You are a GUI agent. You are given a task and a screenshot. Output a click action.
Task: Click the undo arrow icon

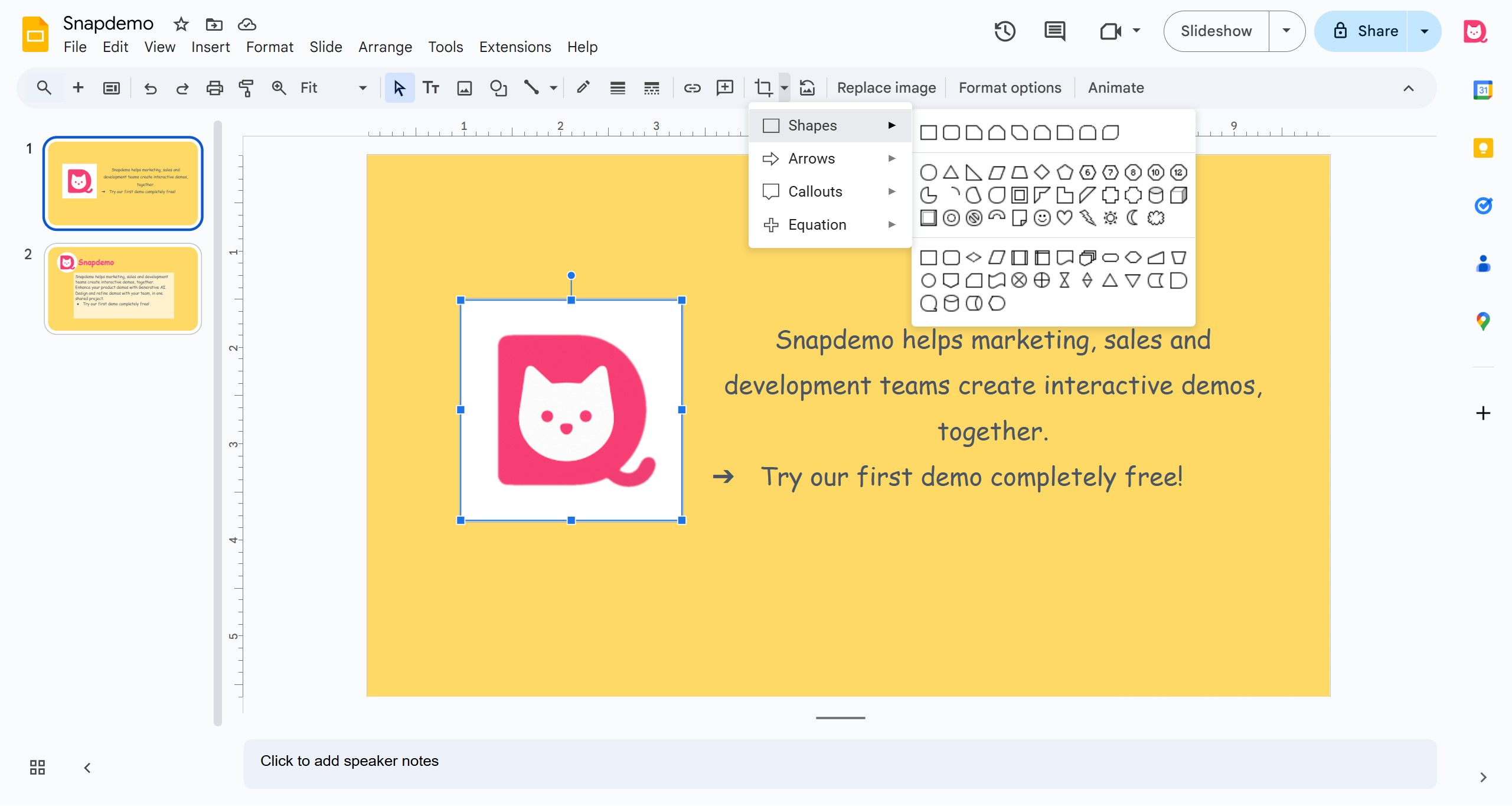(151, 88)
